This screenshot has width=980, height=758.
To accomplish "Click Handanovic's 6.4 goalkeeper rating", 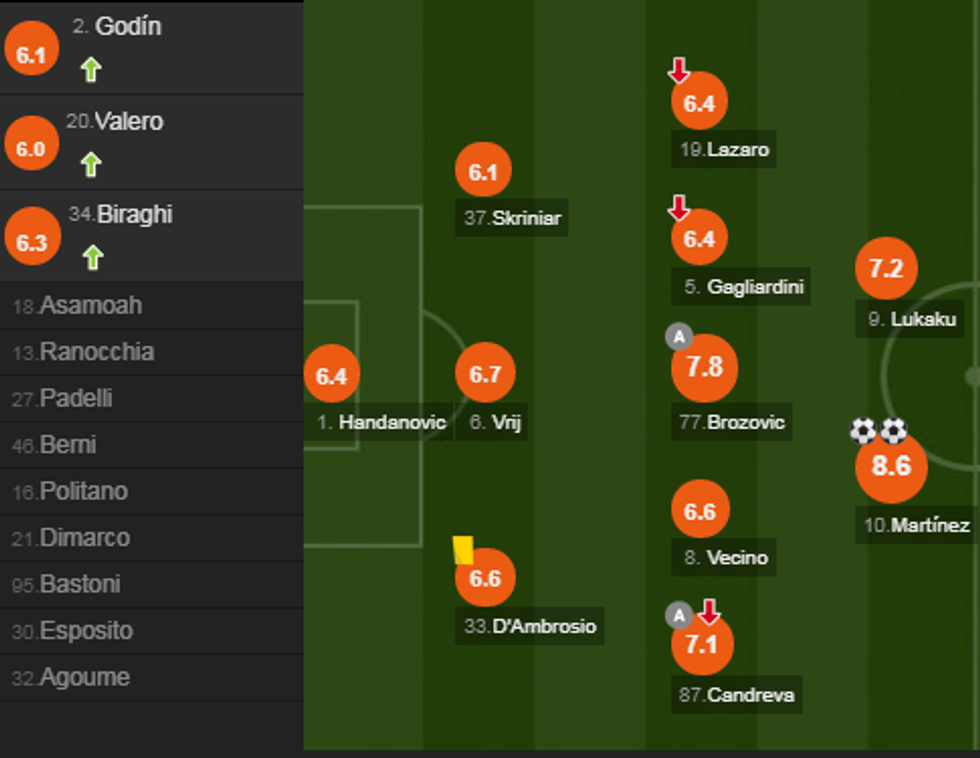I will click(331, 376).
